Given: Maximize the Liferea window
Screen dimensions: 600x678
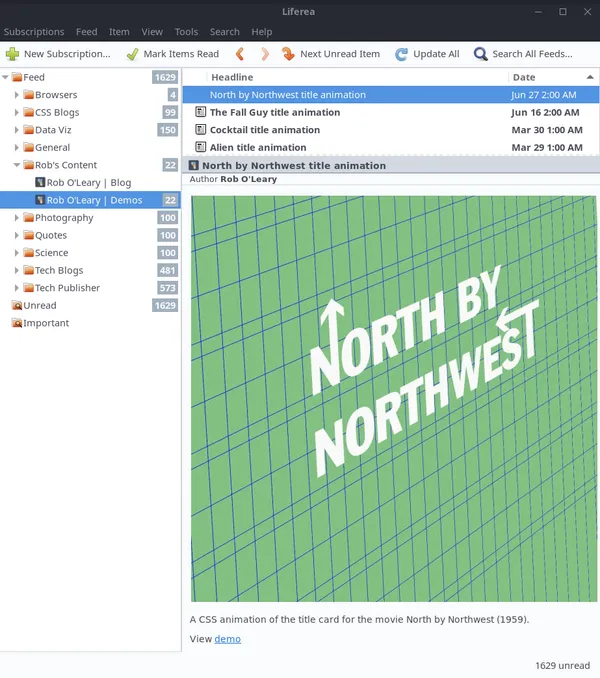Looking at the screenshot, I should (563, 12).
